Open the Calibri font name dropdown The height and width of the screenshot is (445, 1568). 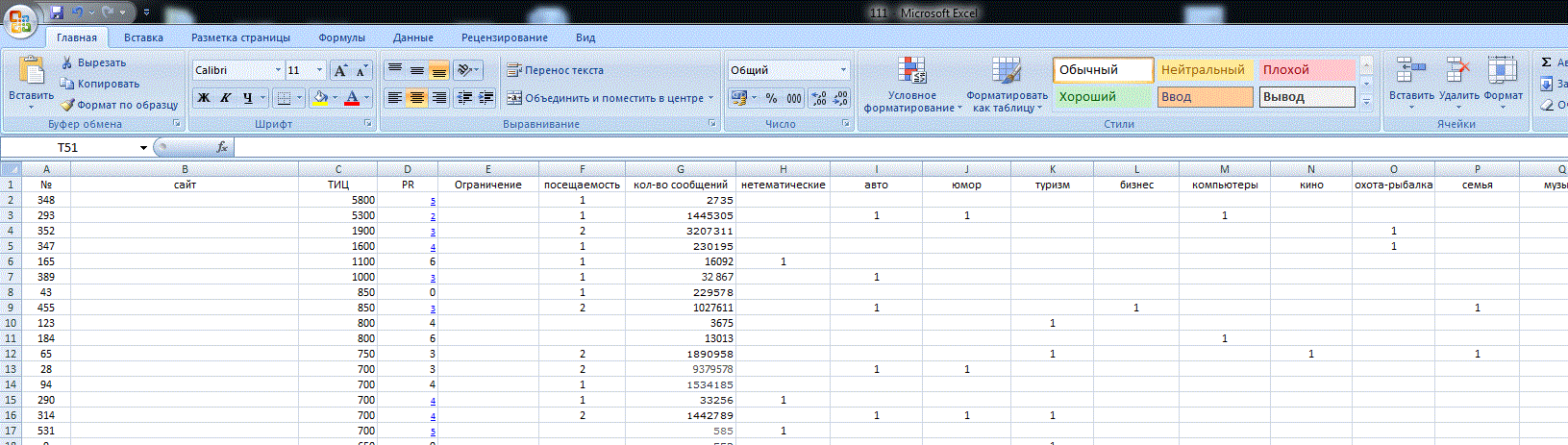pos(278,70)
